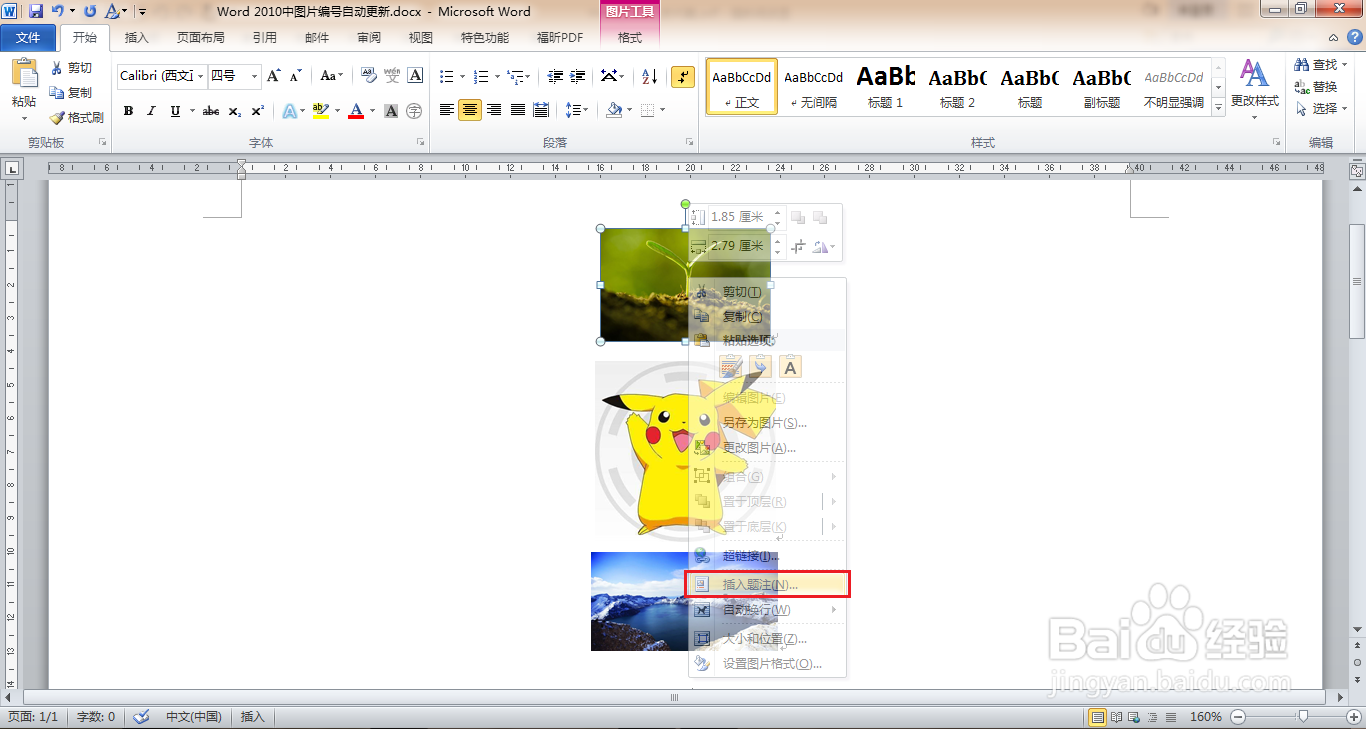Click the 160% zoom level
Viewport: 1366px width, 729px height.
click(x=1206, y=716)
